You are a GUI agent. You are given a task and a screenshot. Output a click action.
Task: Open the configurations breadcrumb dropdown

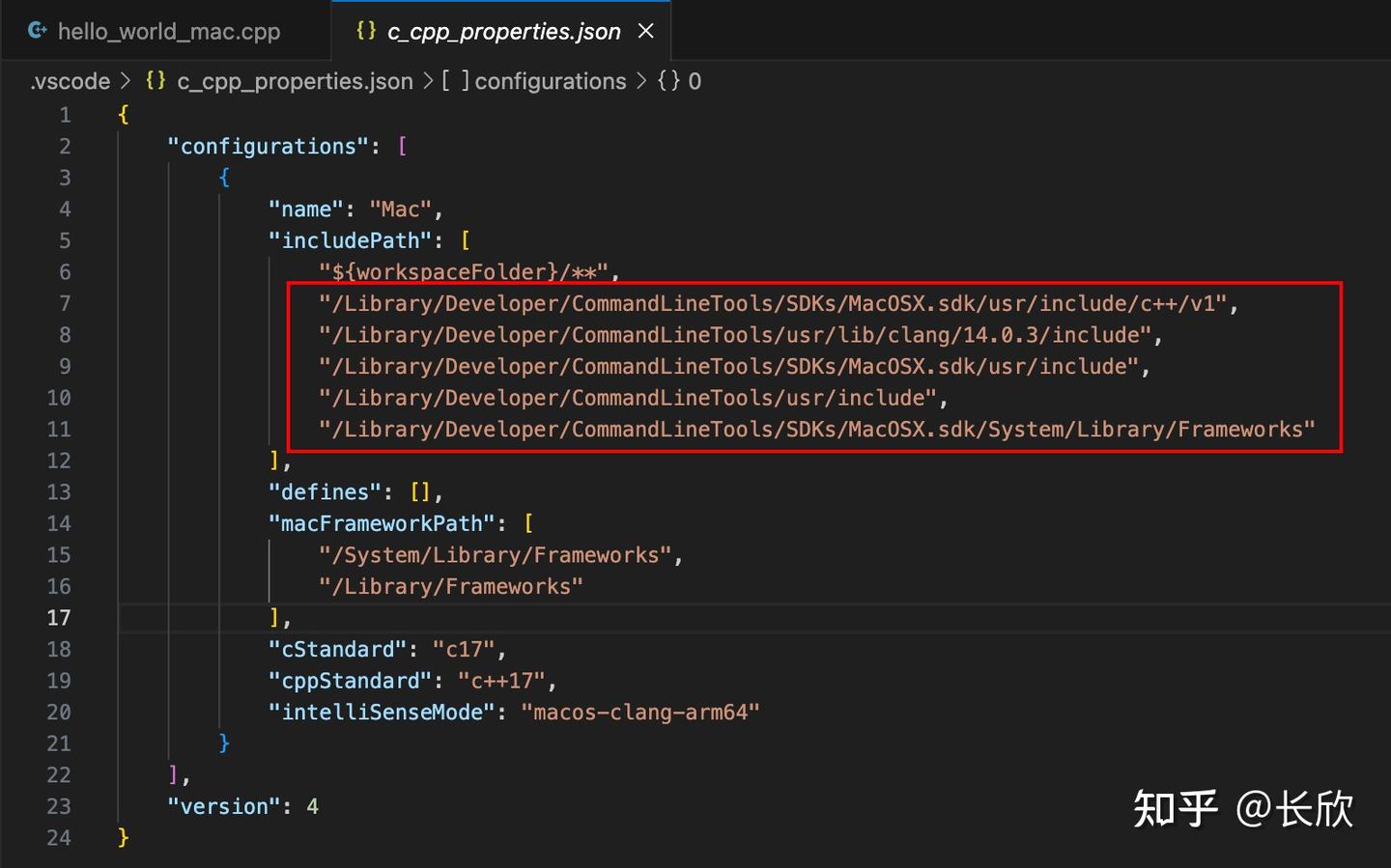[x=550, y=81]
